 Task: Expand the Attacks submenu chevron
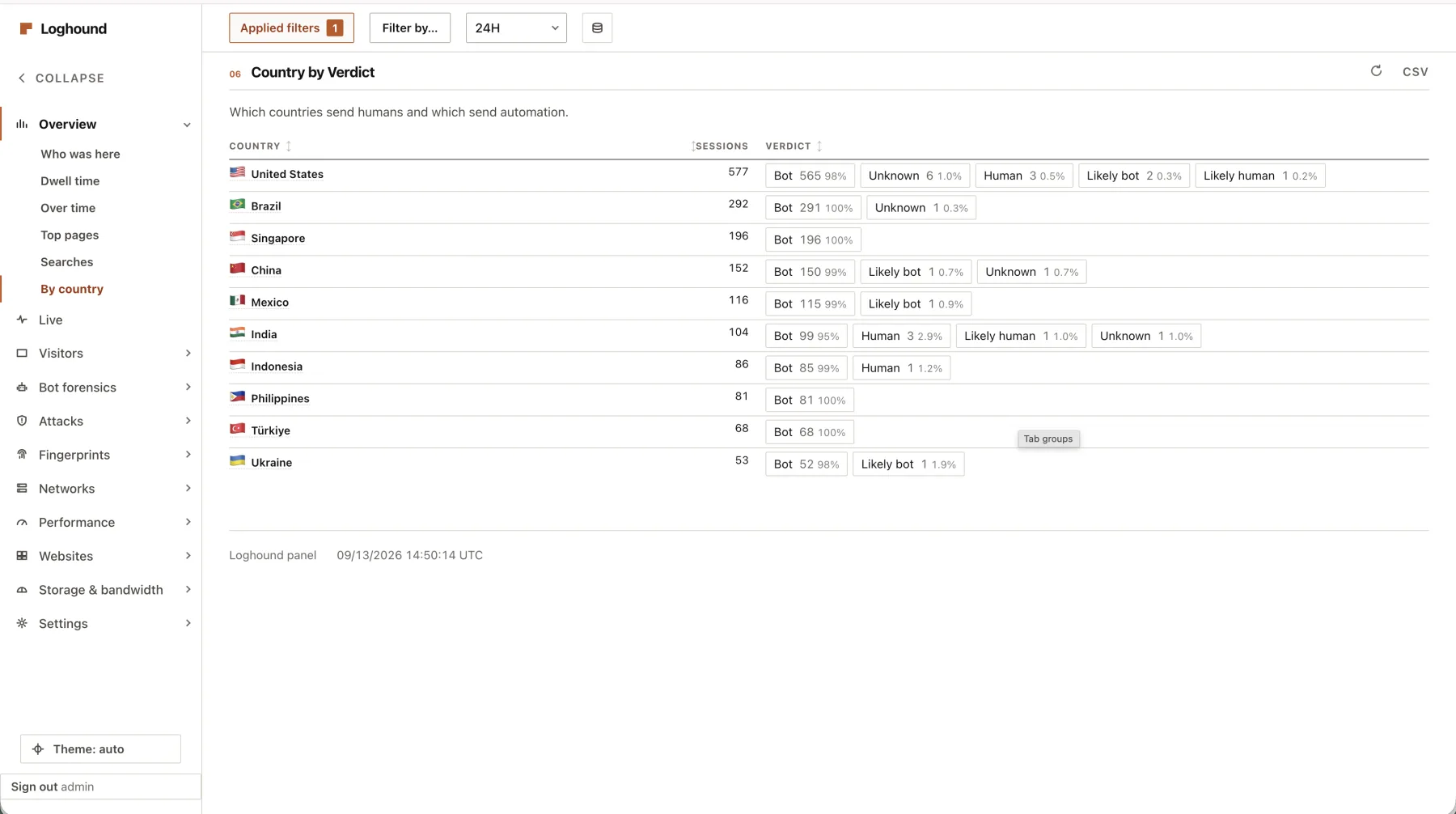(x=188, y=421)
